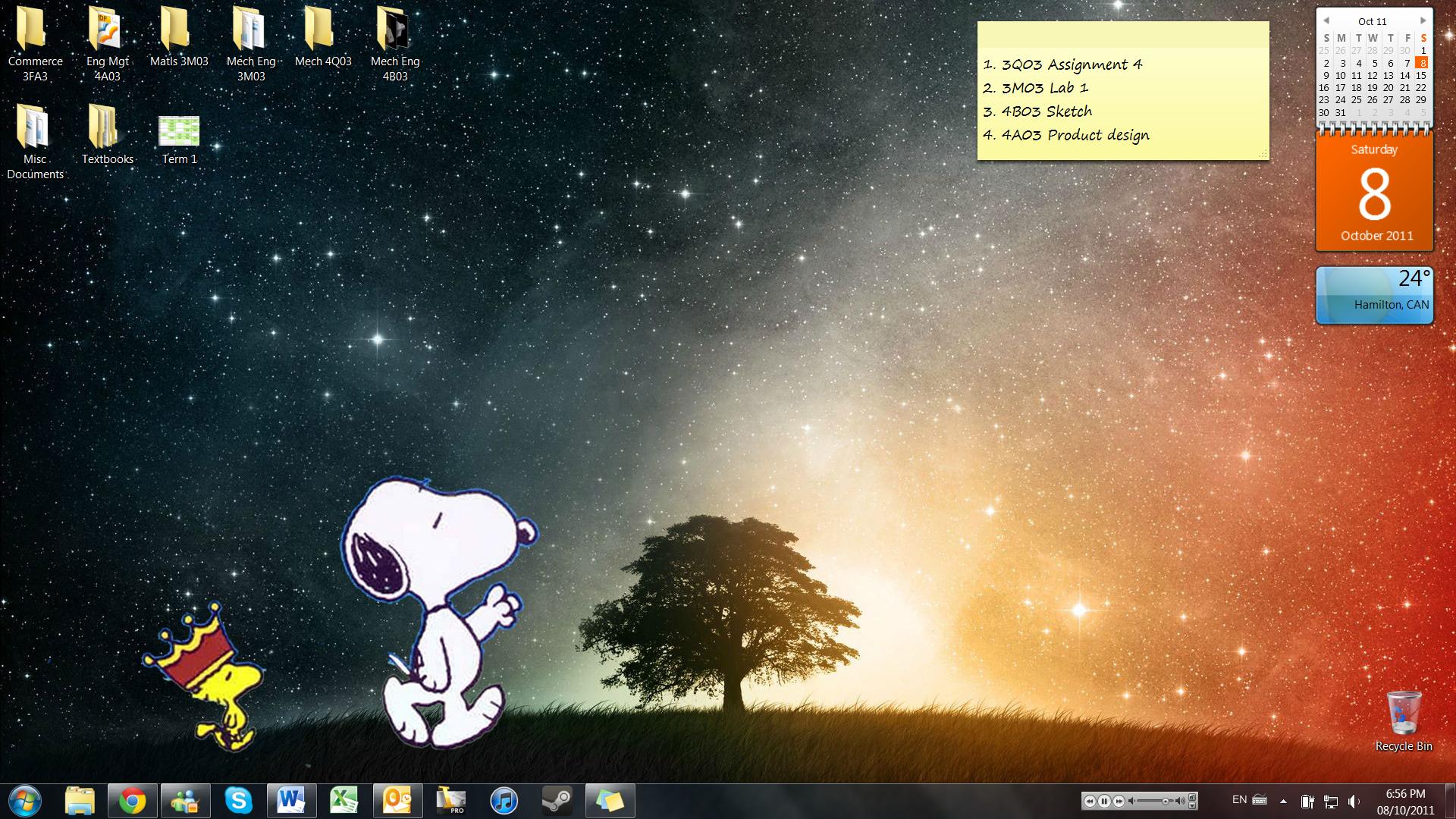Select day 31 in mini calendar

point(1341,112)
